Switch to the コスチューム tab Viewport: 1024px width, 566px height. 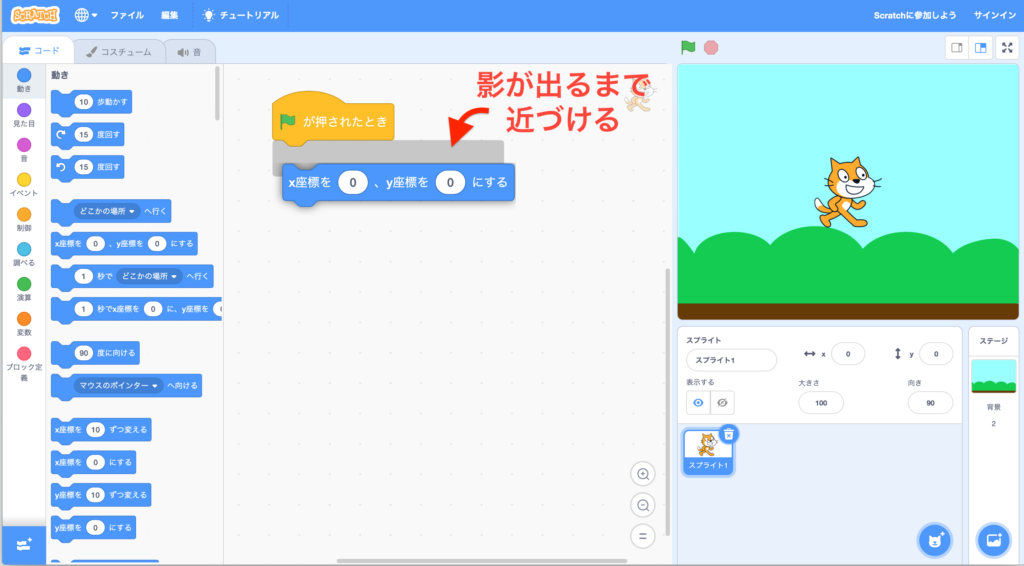coord(118,52)
